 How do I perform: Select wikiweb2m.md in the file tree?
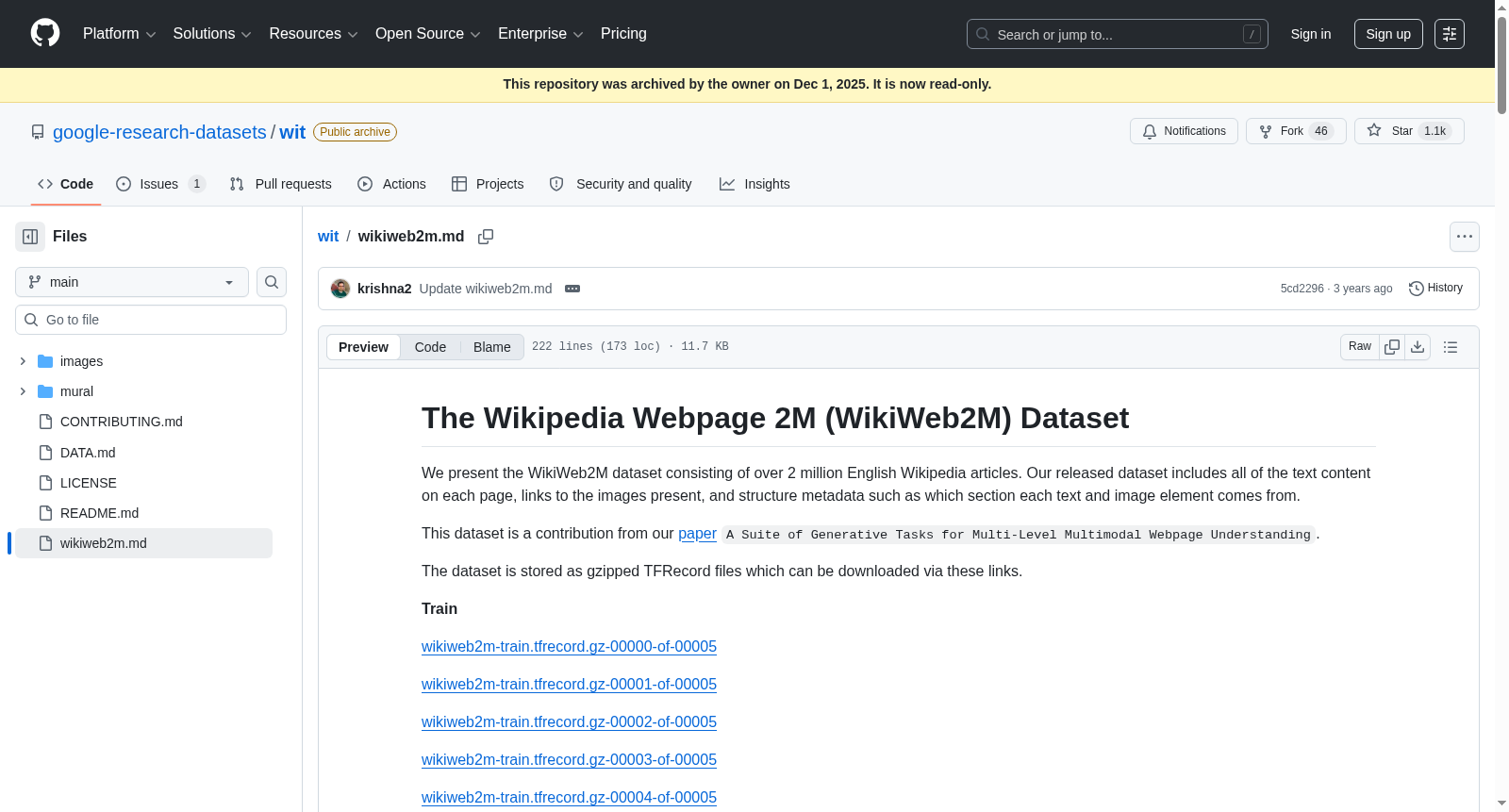tap(143, 543)
